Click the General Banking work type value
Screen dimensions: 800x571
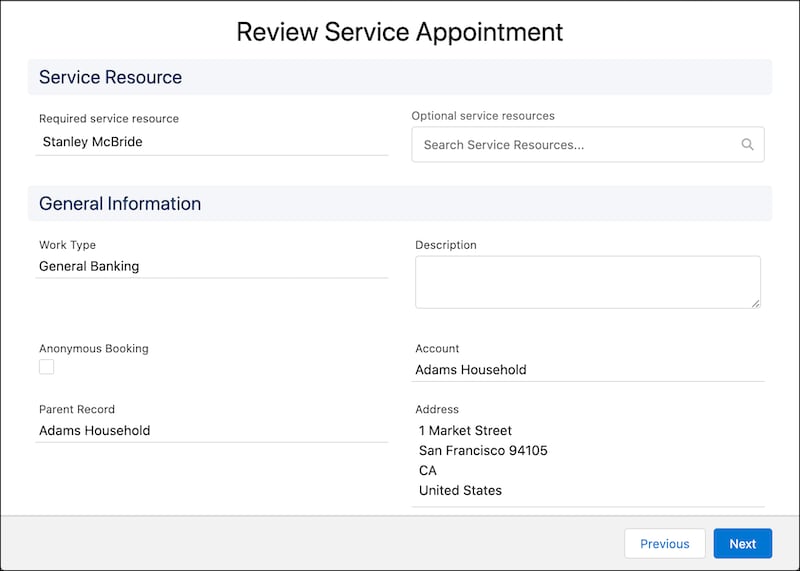[89, 266]
